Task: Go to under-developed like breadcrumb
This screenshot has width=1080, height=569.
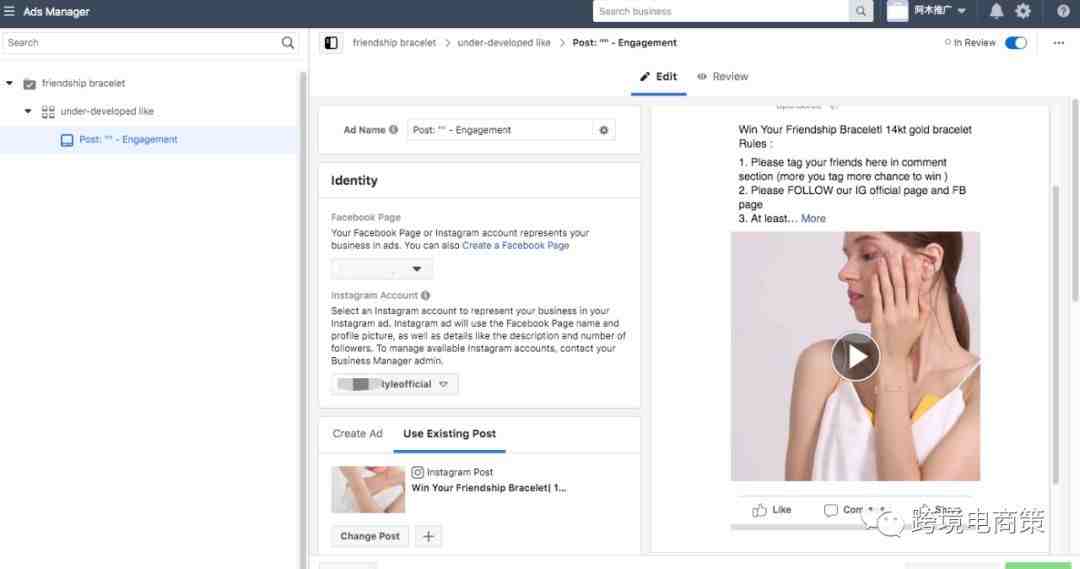Action: (504, 43)
